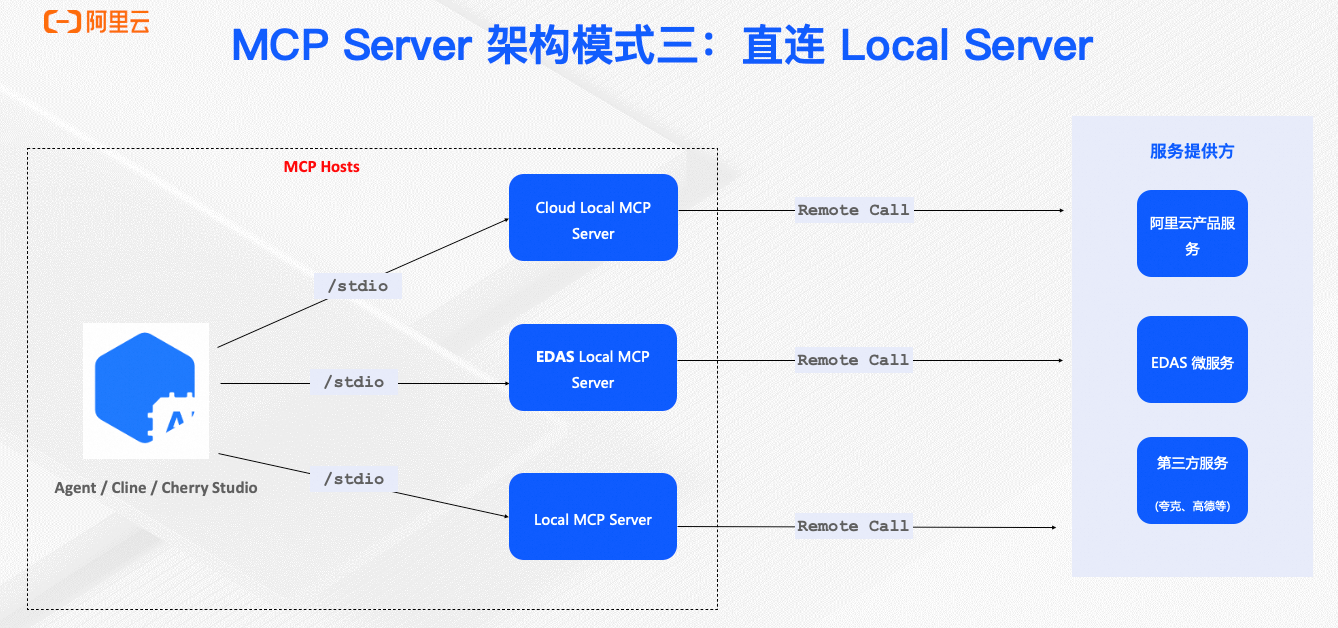Click the slide title MCP Server 架构模式三

click(x=661, y=47)
